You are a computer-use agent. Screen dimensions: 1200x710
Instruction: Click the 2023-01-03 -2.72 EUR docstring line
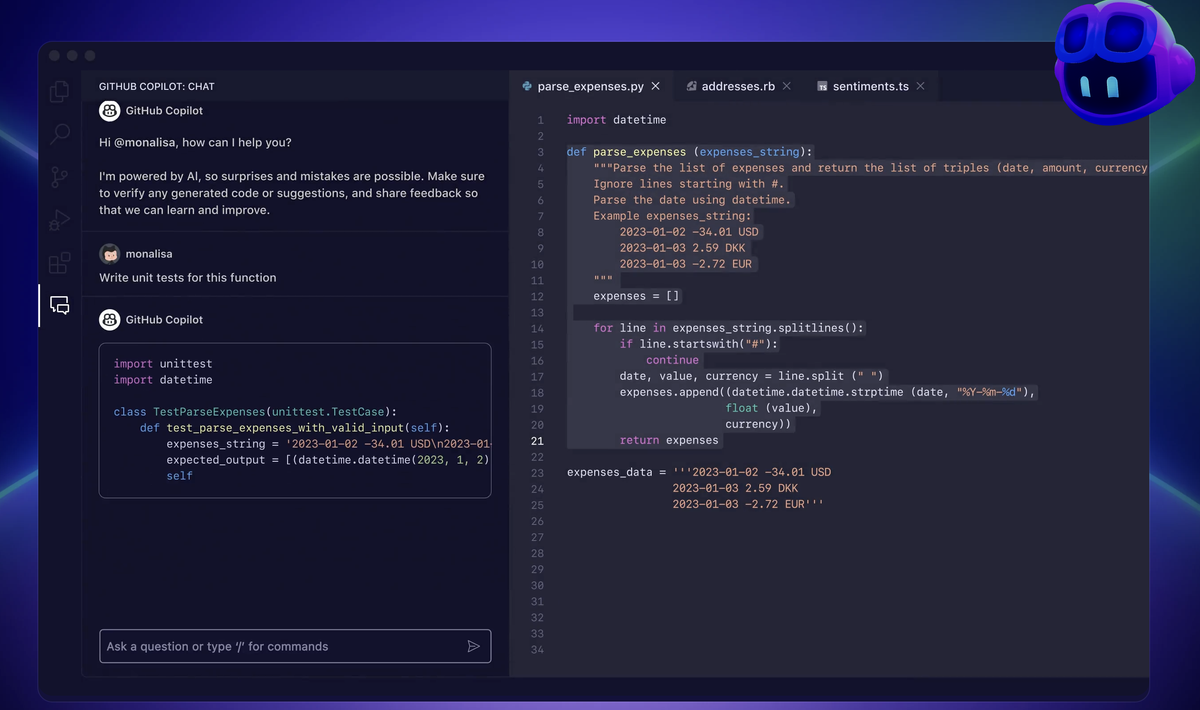coord(685,264)
